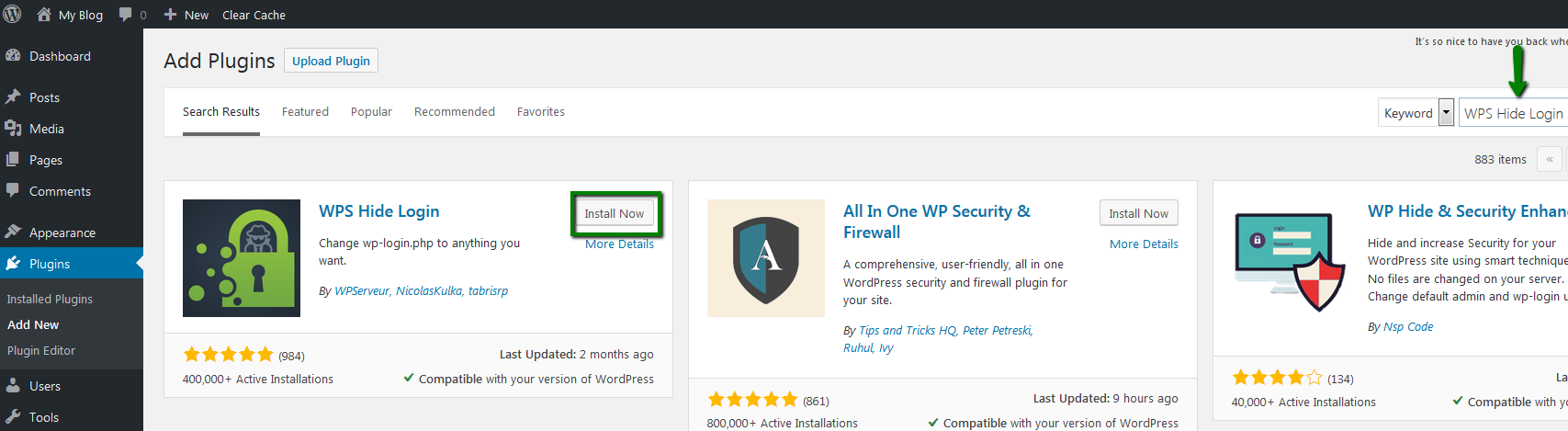
Task: Click Last Updated: 2 months ago text
Action: coord(577,354)
